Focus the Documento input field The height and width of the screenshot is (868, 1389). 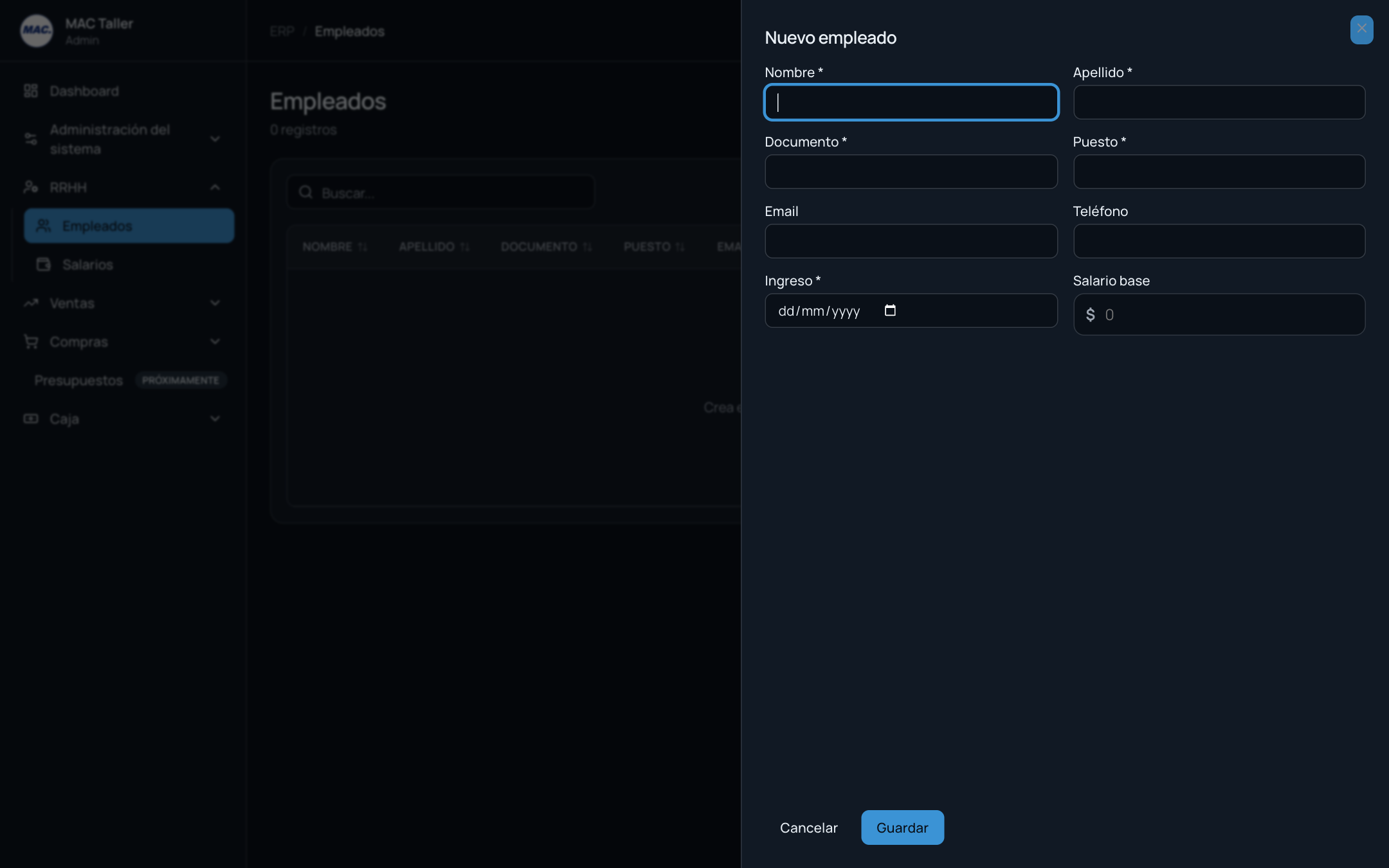click(911, 172)
